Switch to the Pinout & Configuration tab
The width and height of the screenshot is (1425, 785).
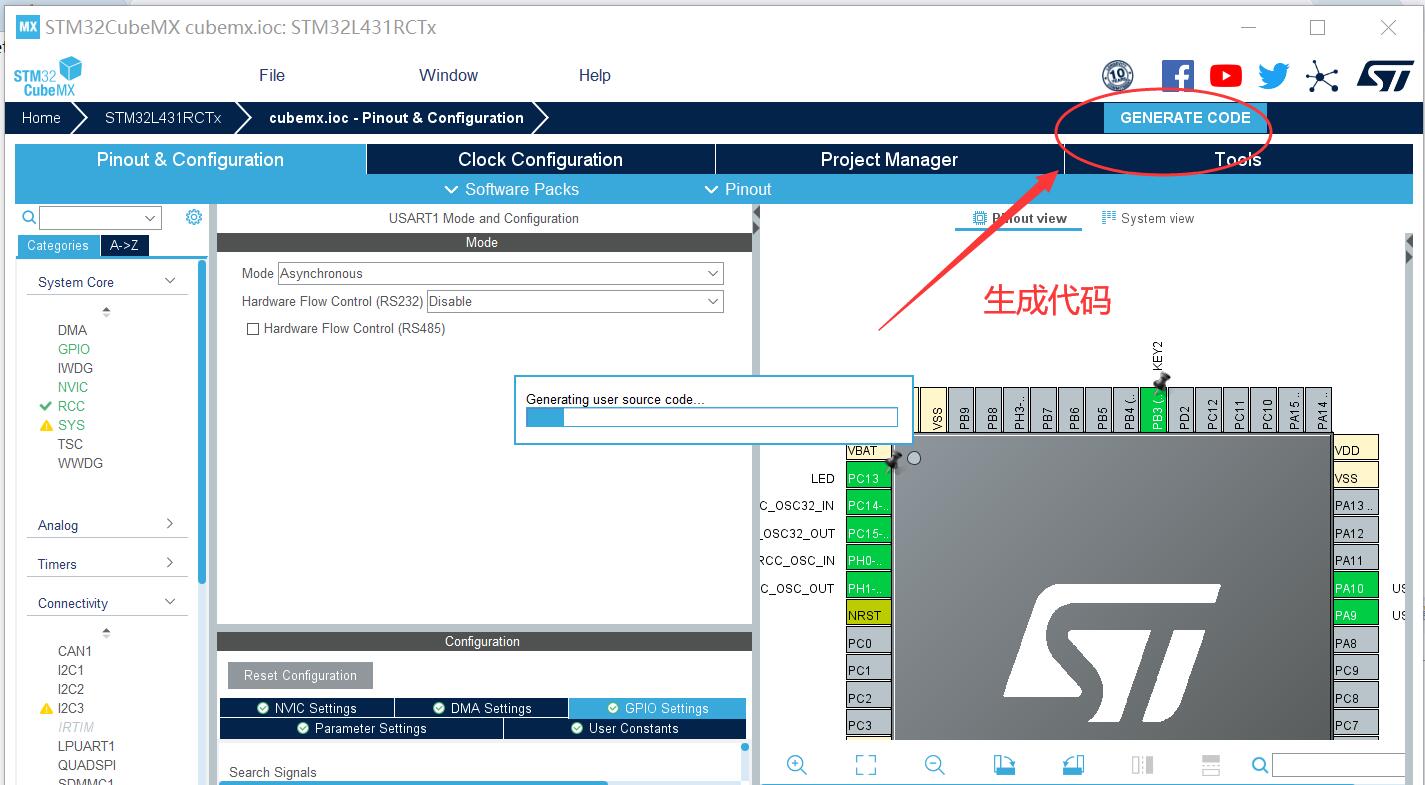tap(190, 159)
